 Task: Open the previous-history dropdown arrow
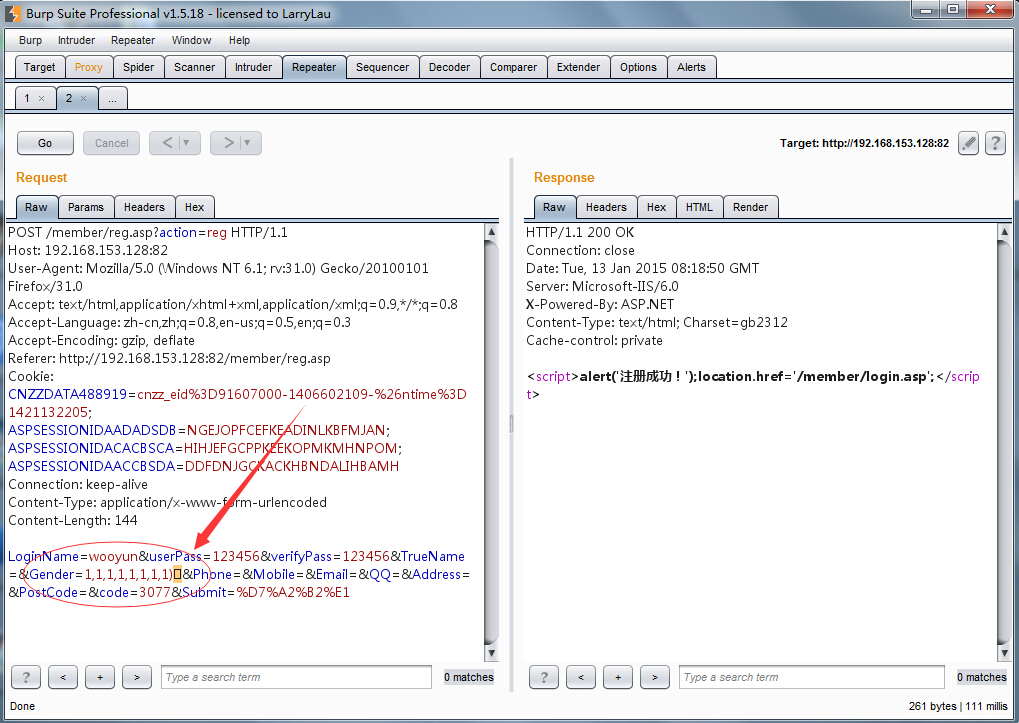click(187, 143)
